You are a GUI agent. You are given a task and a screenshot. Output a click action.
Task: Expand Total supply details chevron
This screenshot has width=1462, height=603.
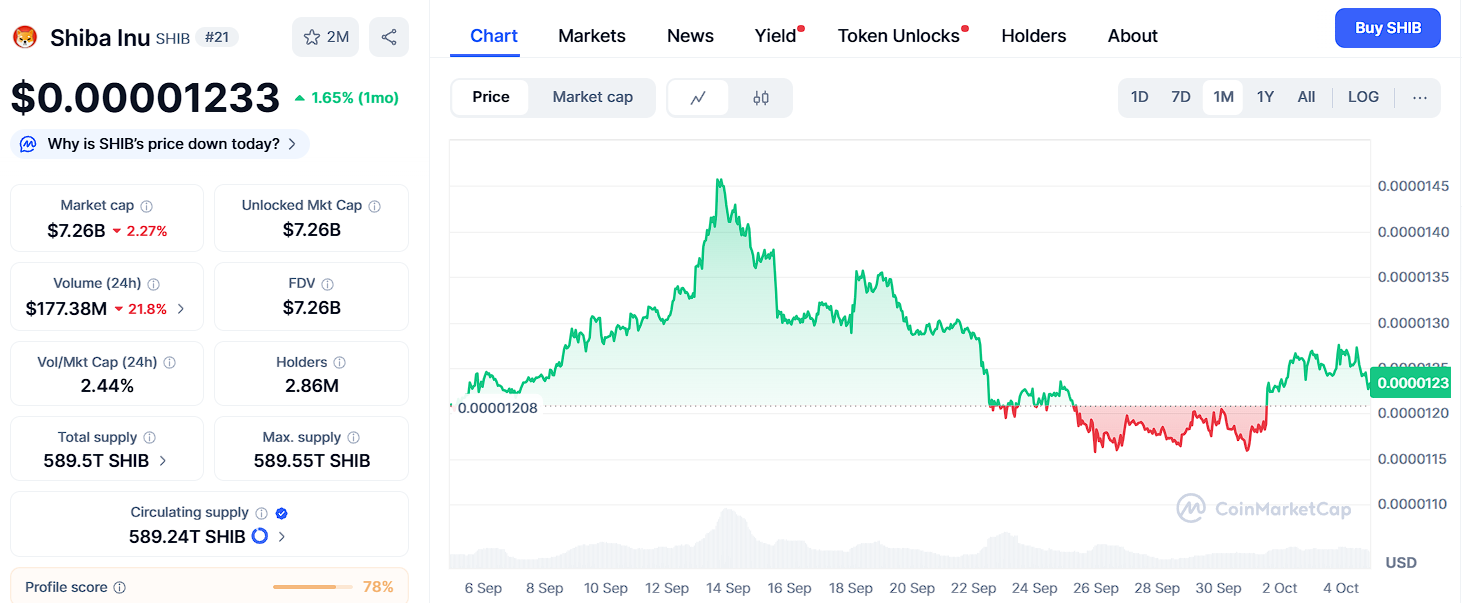click(x=163, y=461)
